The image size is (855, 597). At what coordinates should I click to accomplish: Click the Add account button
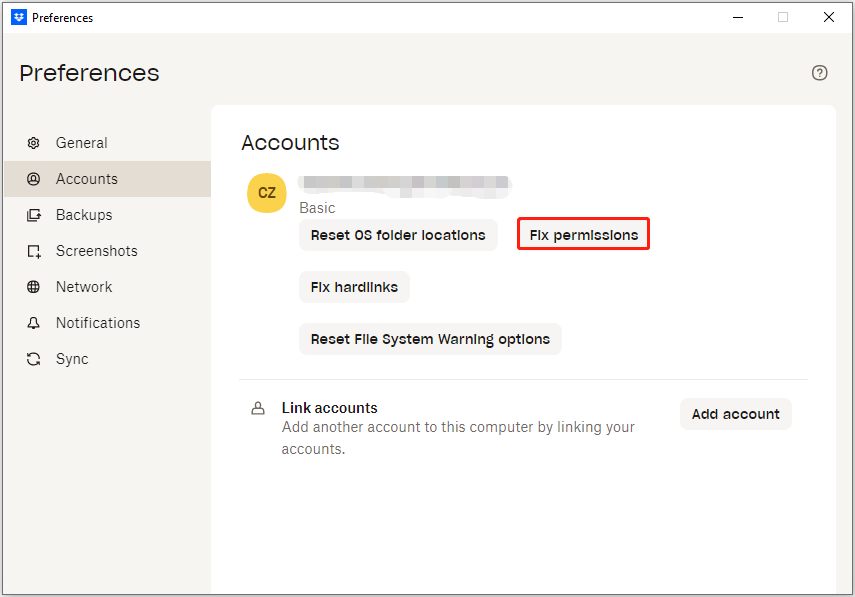coord(735,413)
